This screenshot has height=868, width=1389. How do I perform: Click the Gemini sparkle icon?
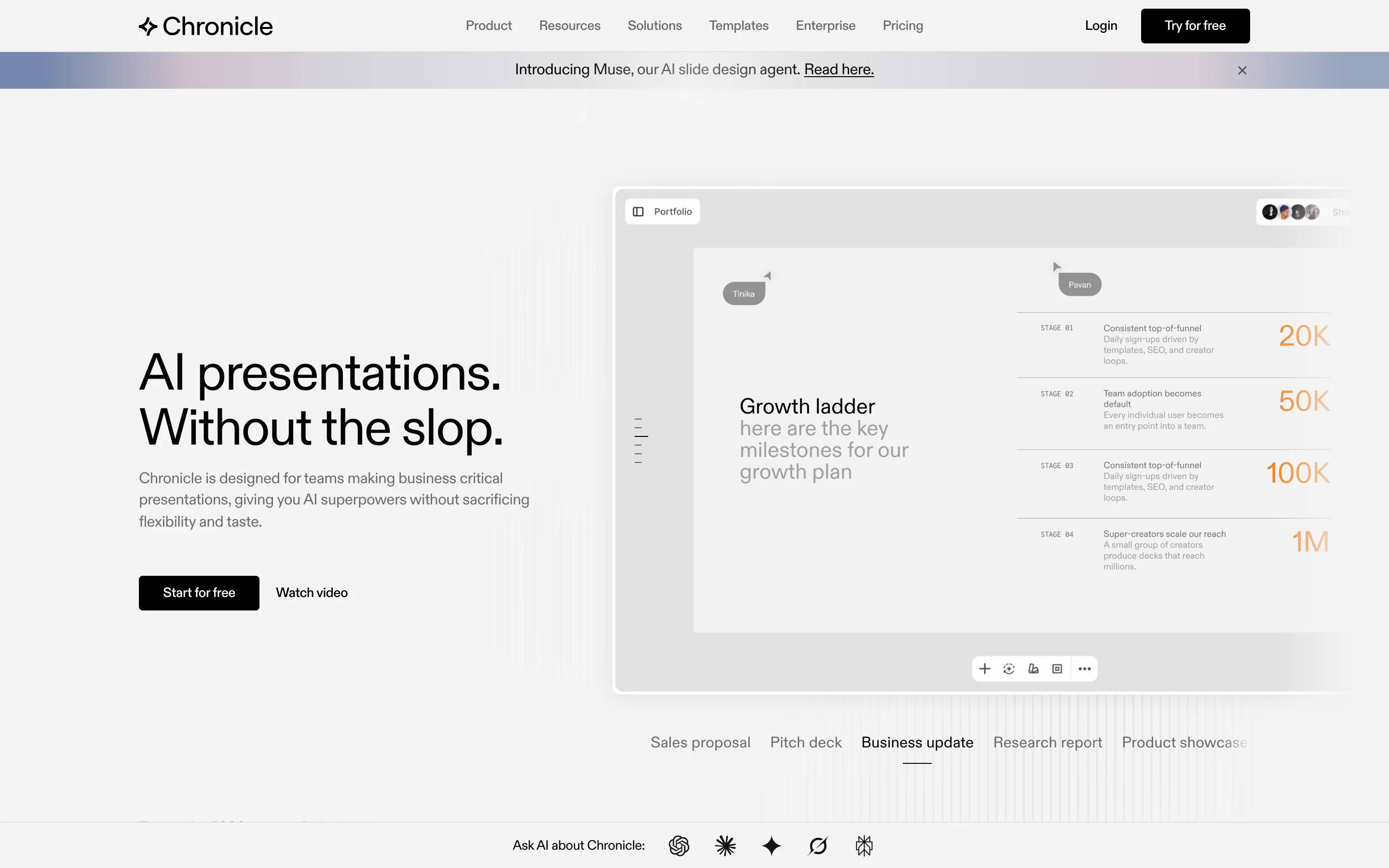click(771, 845)
